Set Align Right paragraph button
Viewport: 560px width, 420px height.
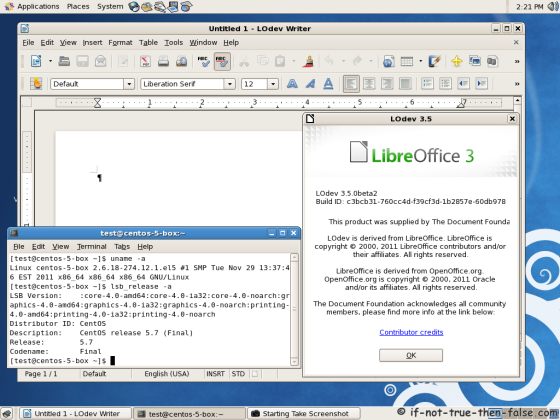tap(387, 84)
